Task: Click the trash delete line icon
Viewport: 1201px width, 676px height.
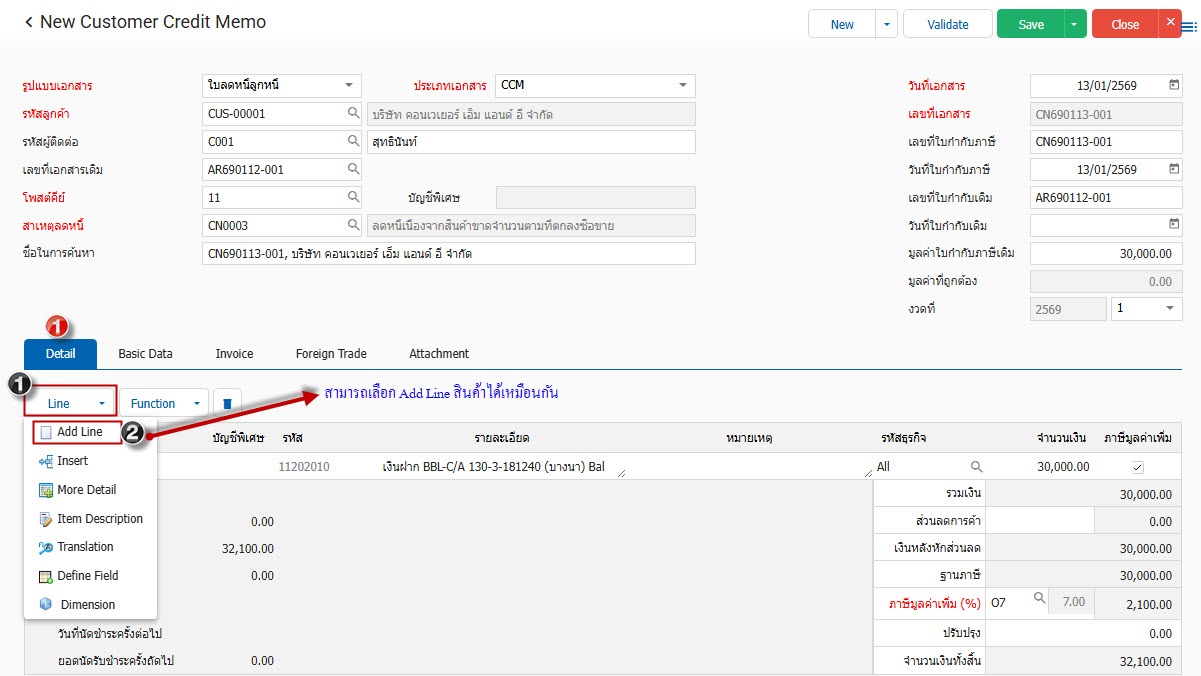Action: pos(227,403)
